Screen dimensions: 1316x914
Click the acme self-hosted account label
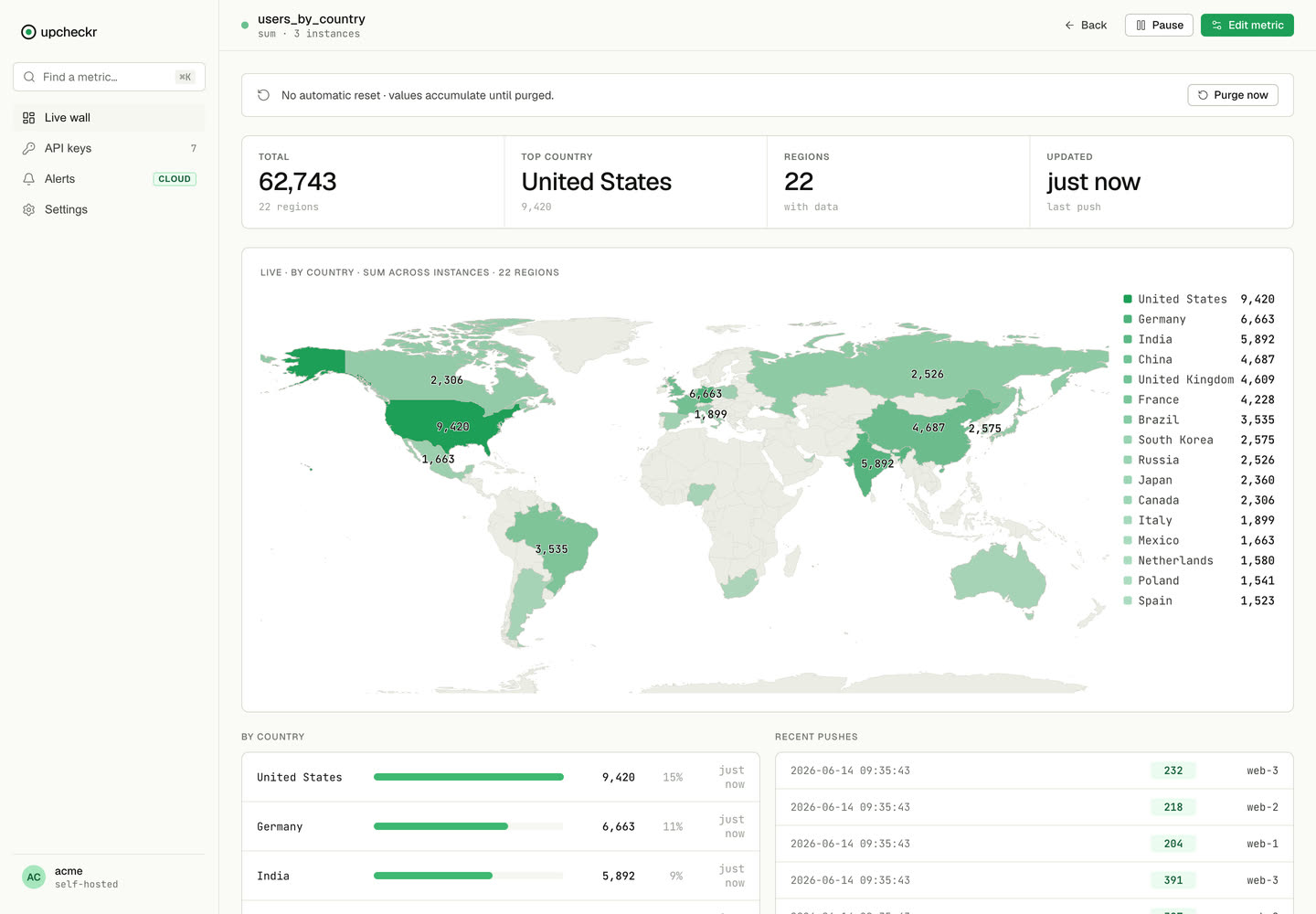86,877
